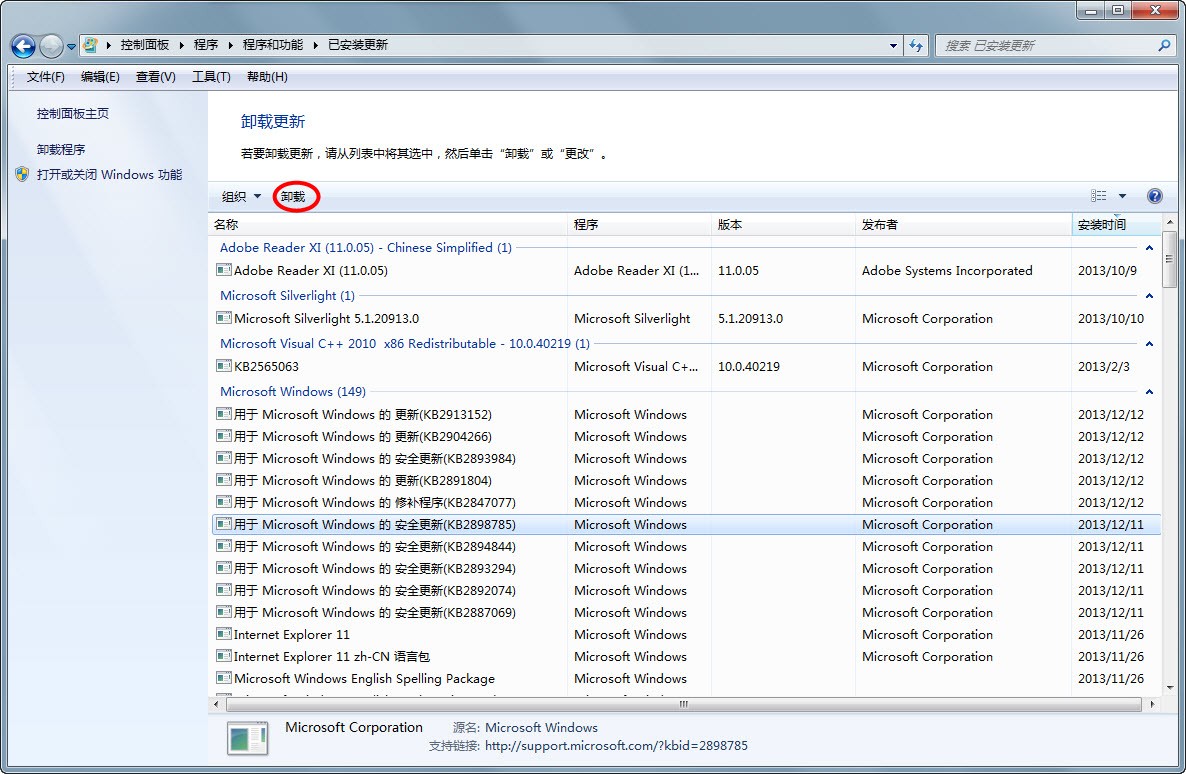Click the search magnifier icon
The width and height of the screenshot is (1186, 774).
pos(1164,46)
